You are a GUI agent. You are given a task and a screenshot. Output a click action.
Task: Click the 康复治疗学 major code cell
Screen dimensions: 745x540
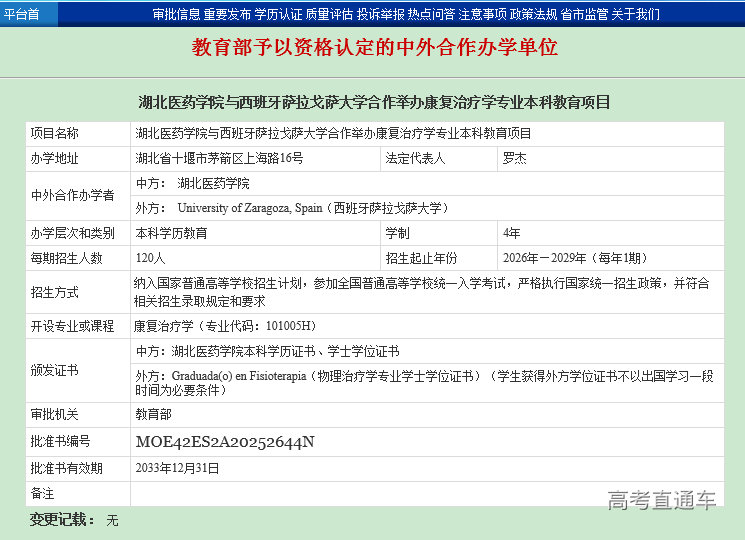225,326
